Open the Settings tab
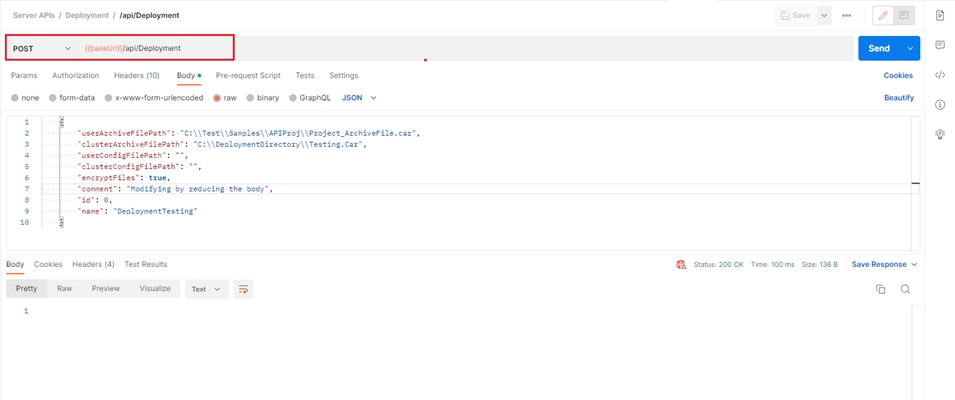Viewport: 955px width, 400px height. [344, 75]
